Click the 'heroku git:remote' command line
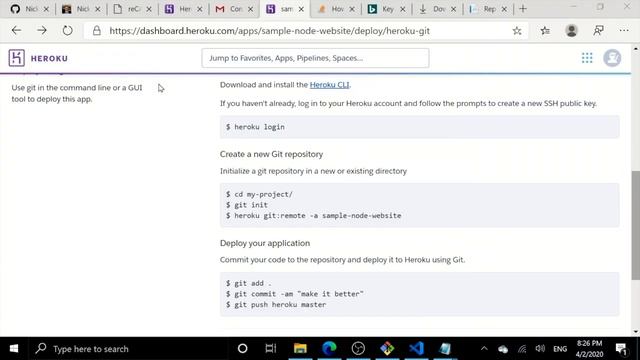The width and height of the screenshot is (640, 360). click(x=313, y=216)
